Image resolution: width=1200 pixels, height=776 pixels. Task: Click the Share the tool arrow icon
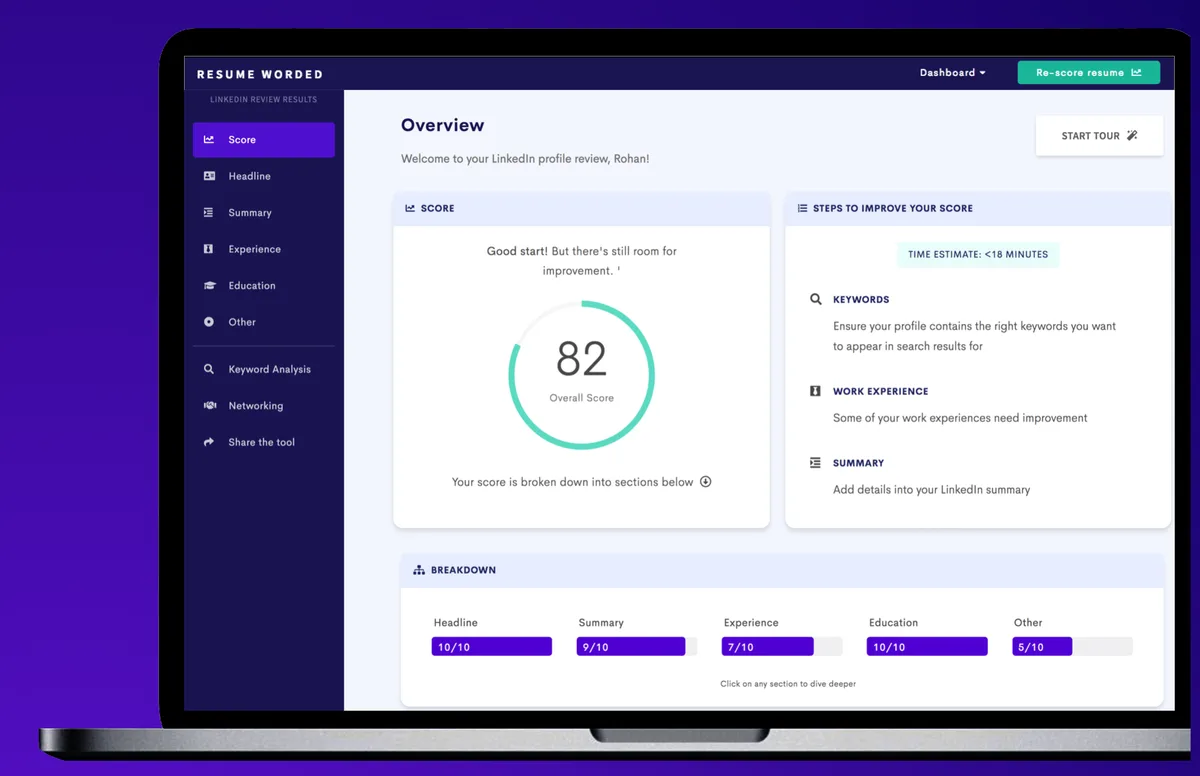point(209,442)
